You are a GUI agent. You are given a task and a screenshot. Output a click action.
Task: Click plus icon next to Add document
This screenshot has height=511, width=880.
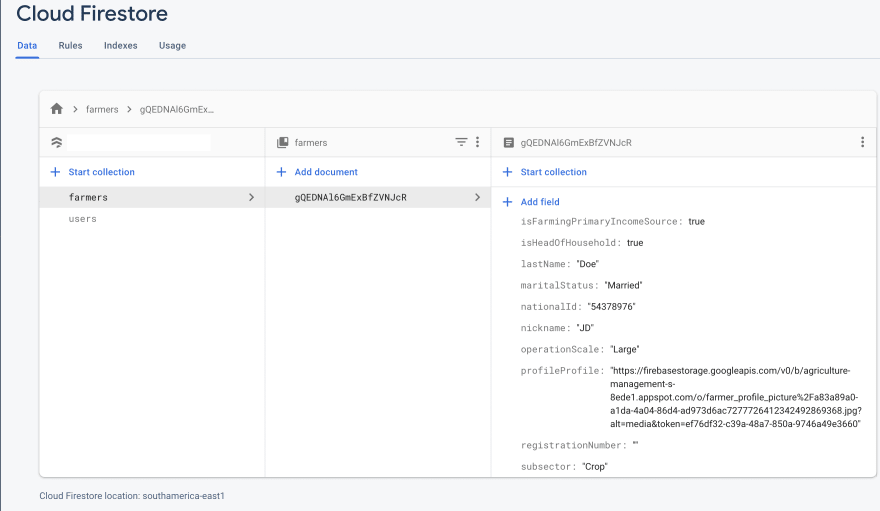coord(281,172)
